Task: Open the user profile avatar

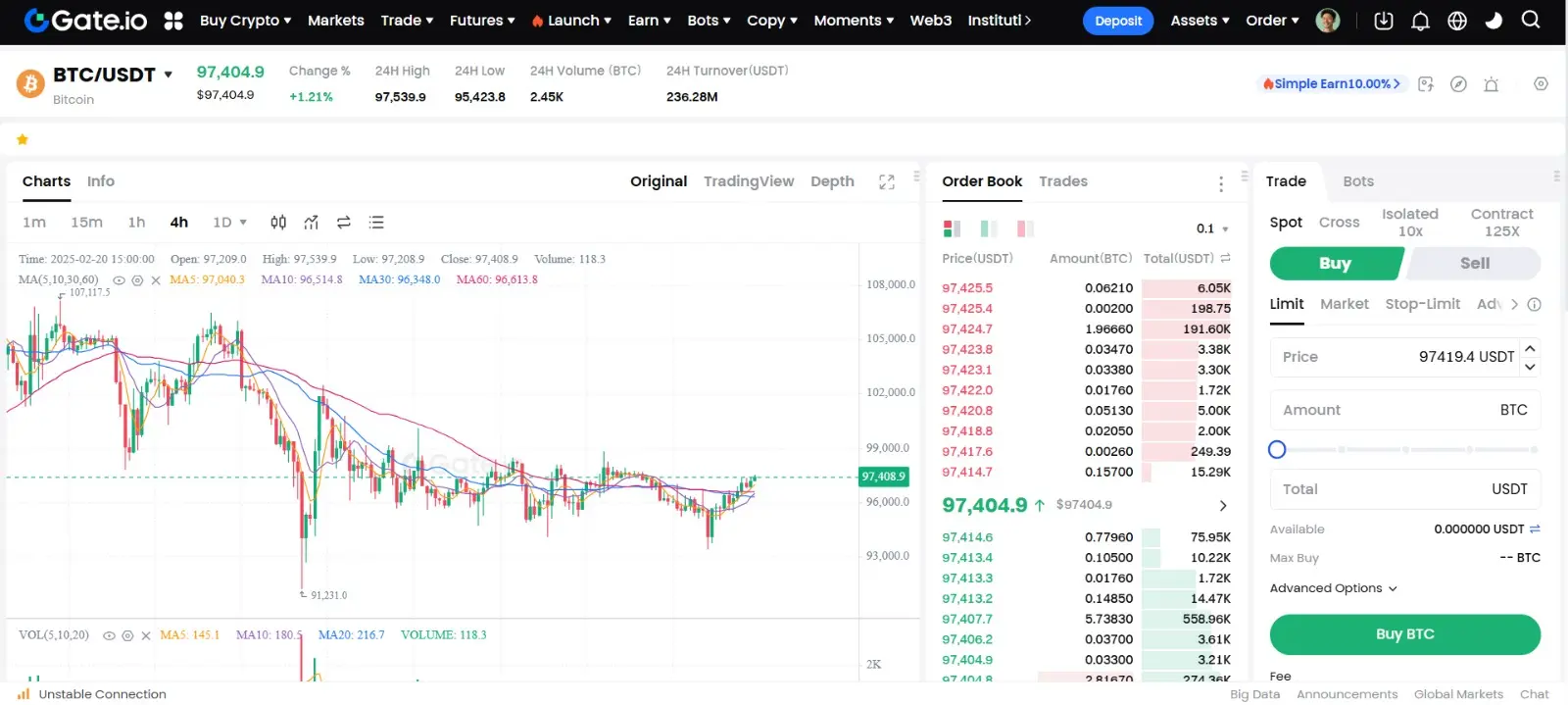Action: pyautogui.click(x=1328, y=21)
